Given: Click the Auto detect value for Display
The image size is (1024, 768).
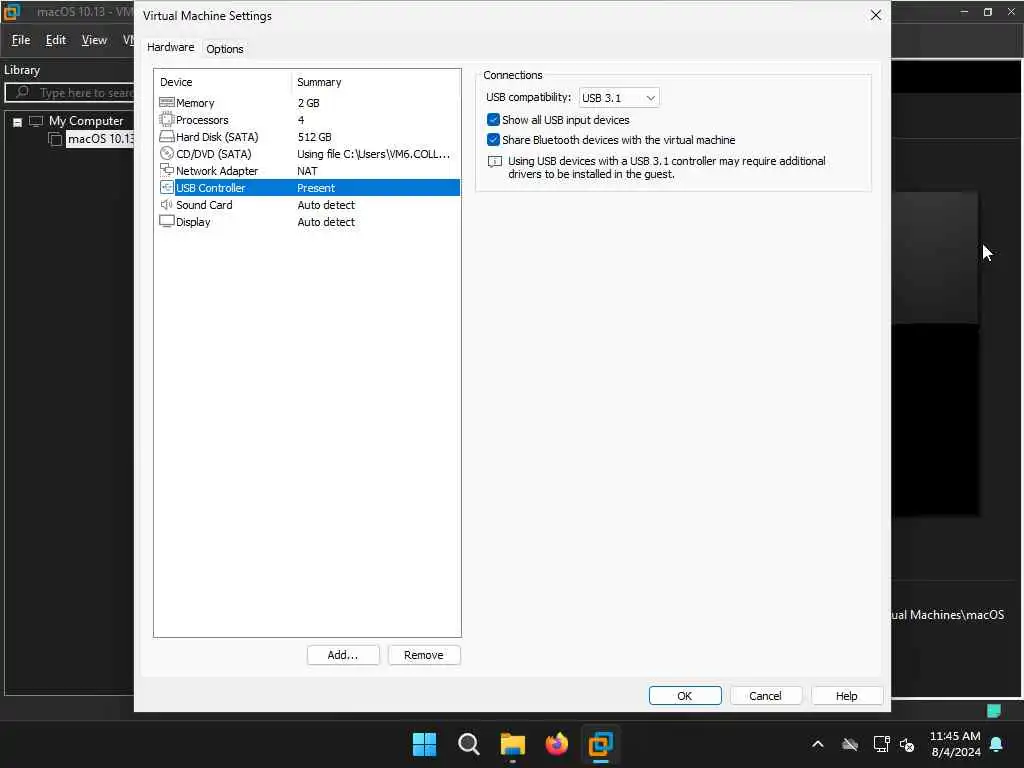Looking at the screenshot, I should pos(326,222).
